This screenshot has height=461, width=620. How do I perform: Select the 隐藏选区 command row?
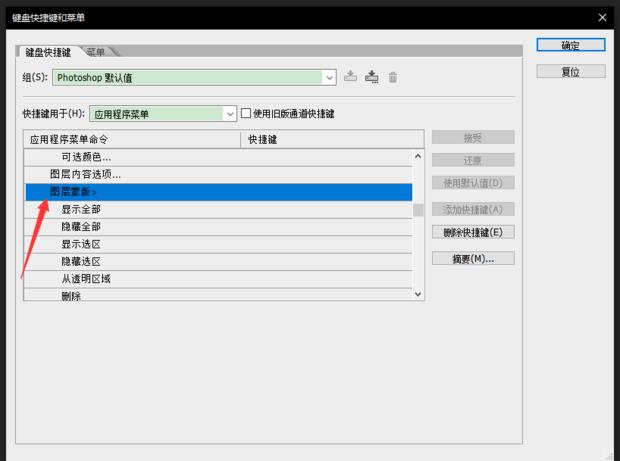81,261
